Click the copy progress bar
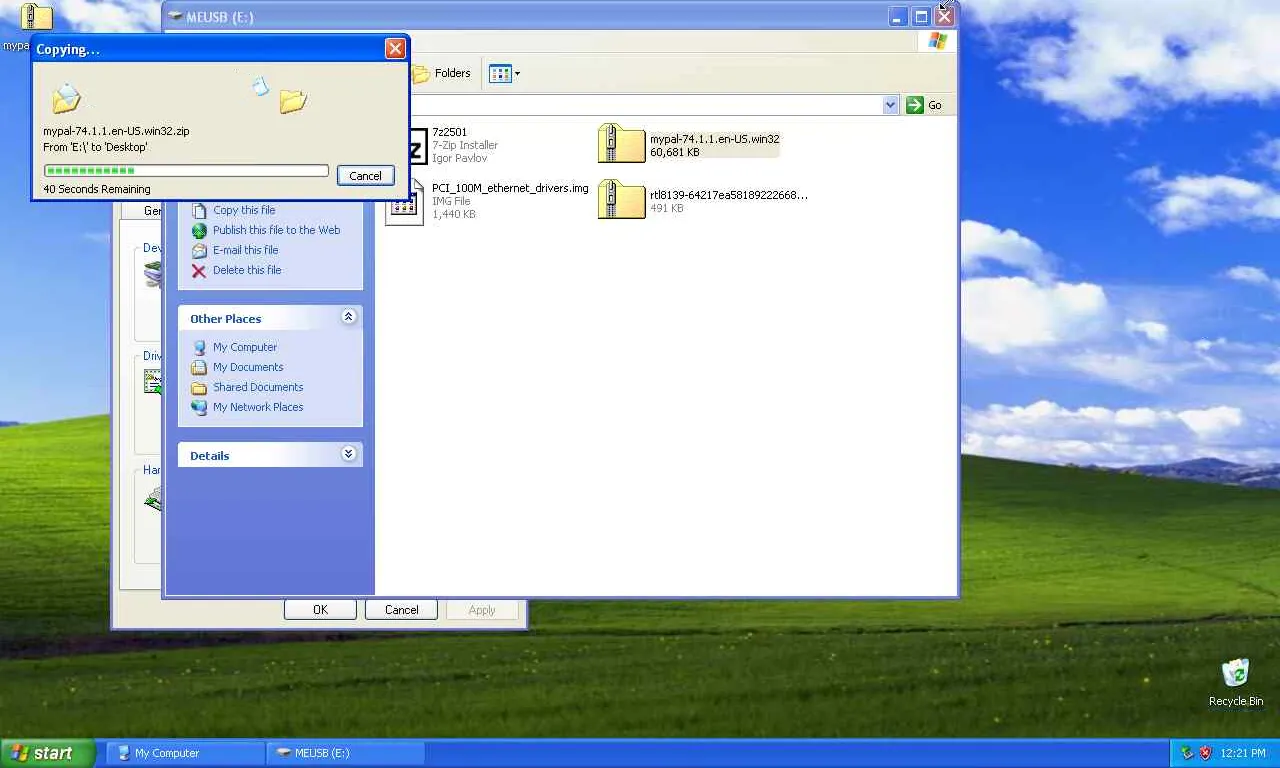 click(x=186, y=171)
